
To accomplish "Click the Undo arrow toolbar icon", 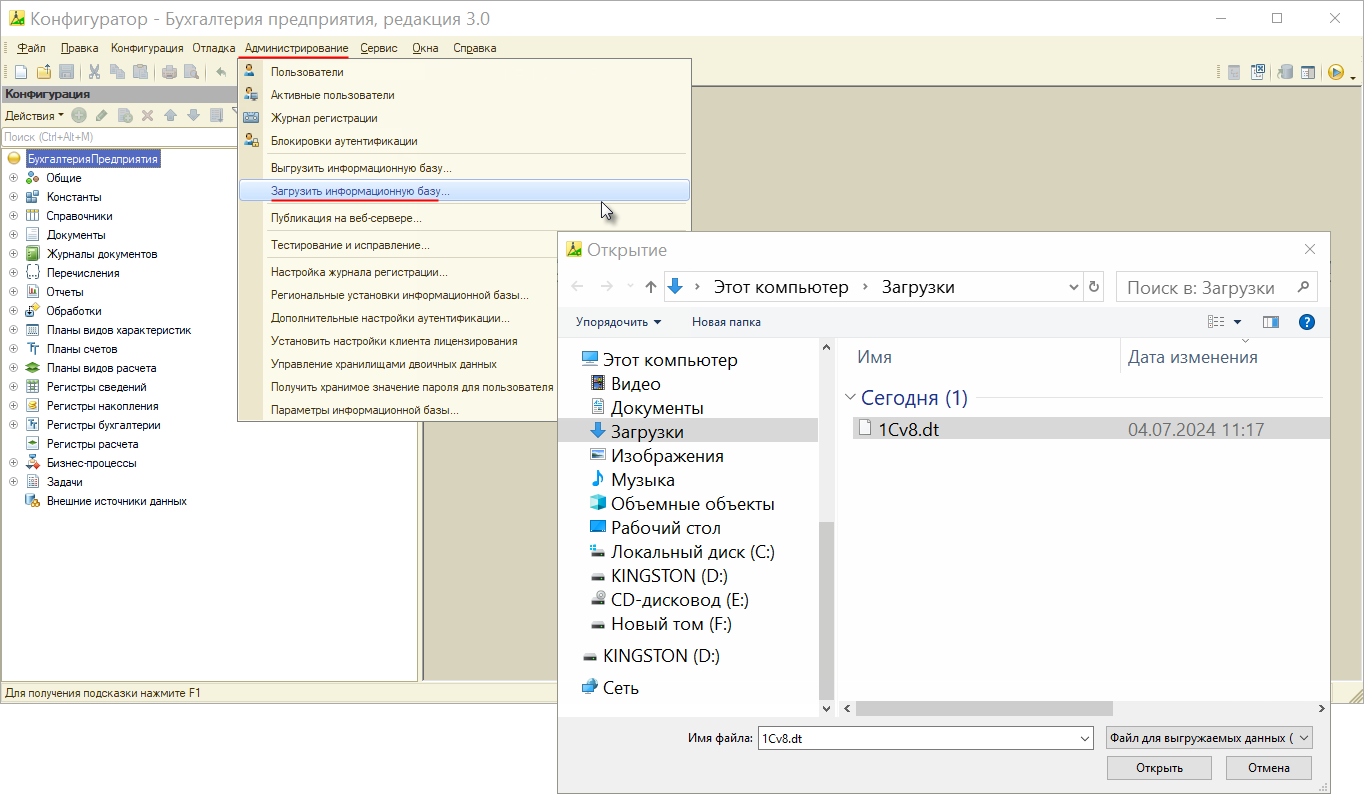I will tap(221, 72).
